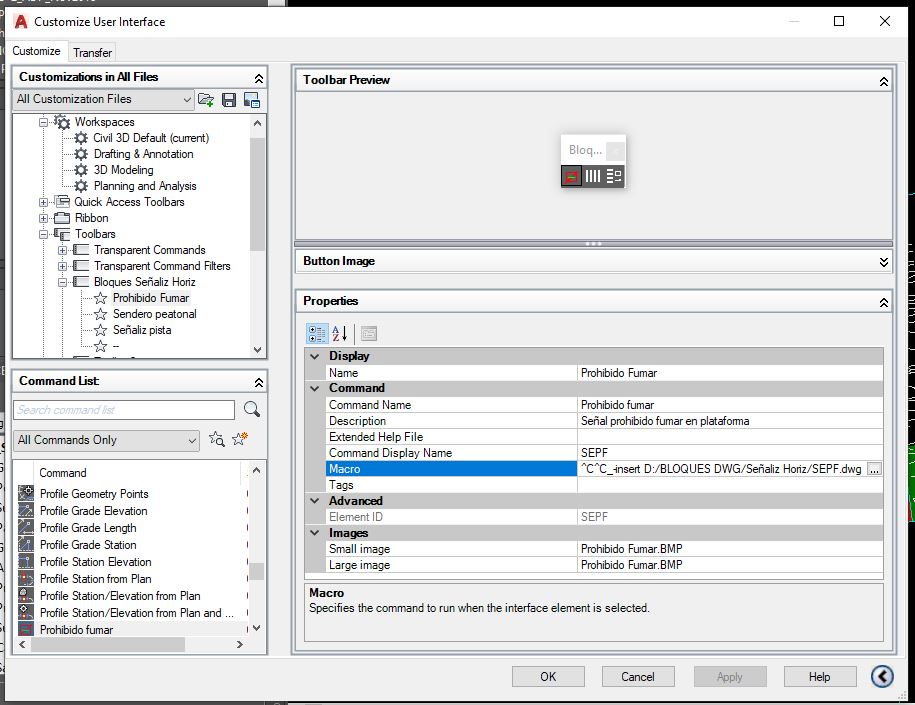Click the vertical bars icon in toolbar preview

592,176
